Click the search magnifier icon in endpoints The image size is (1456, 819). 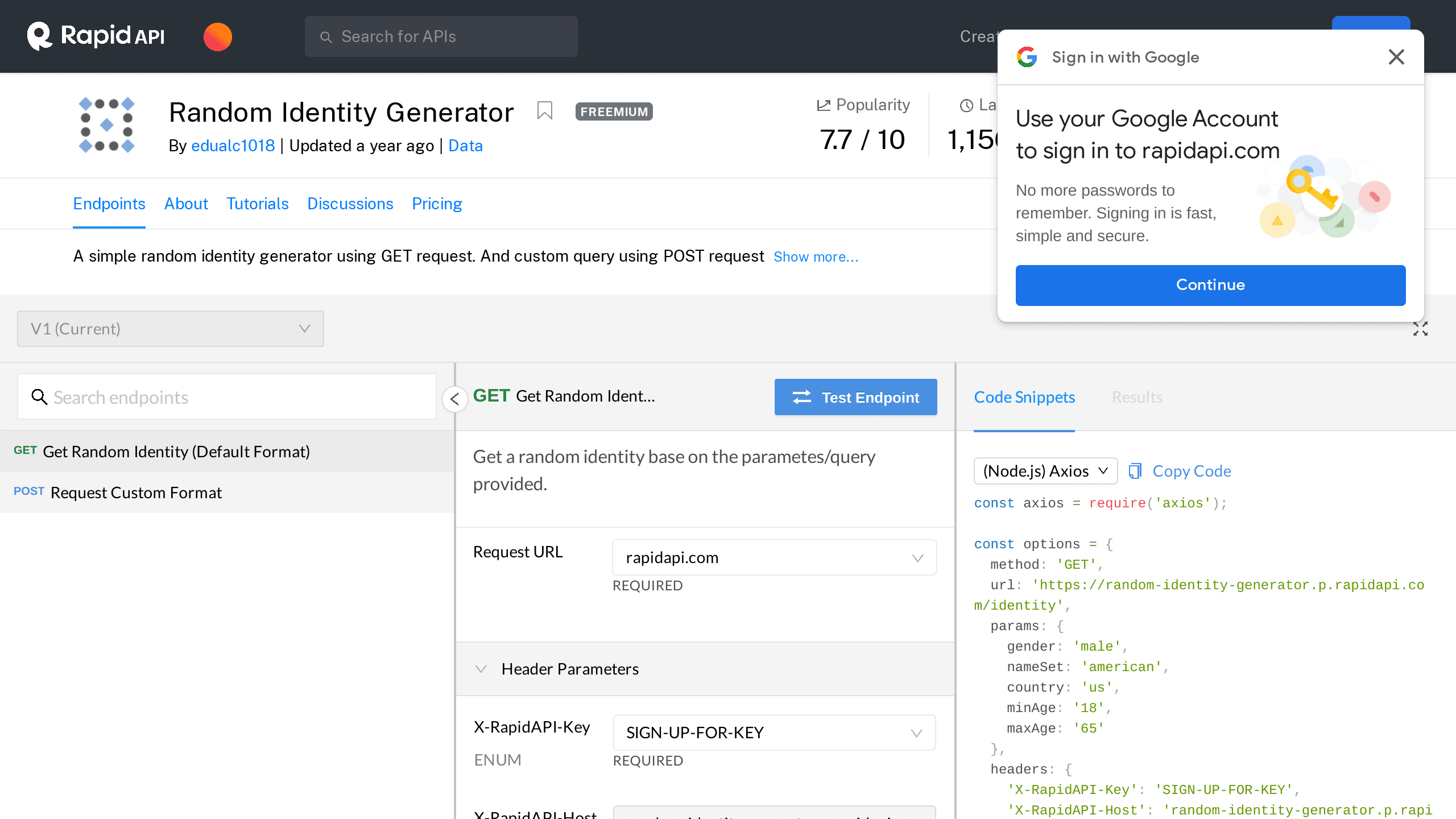click(x=39, y=397)
